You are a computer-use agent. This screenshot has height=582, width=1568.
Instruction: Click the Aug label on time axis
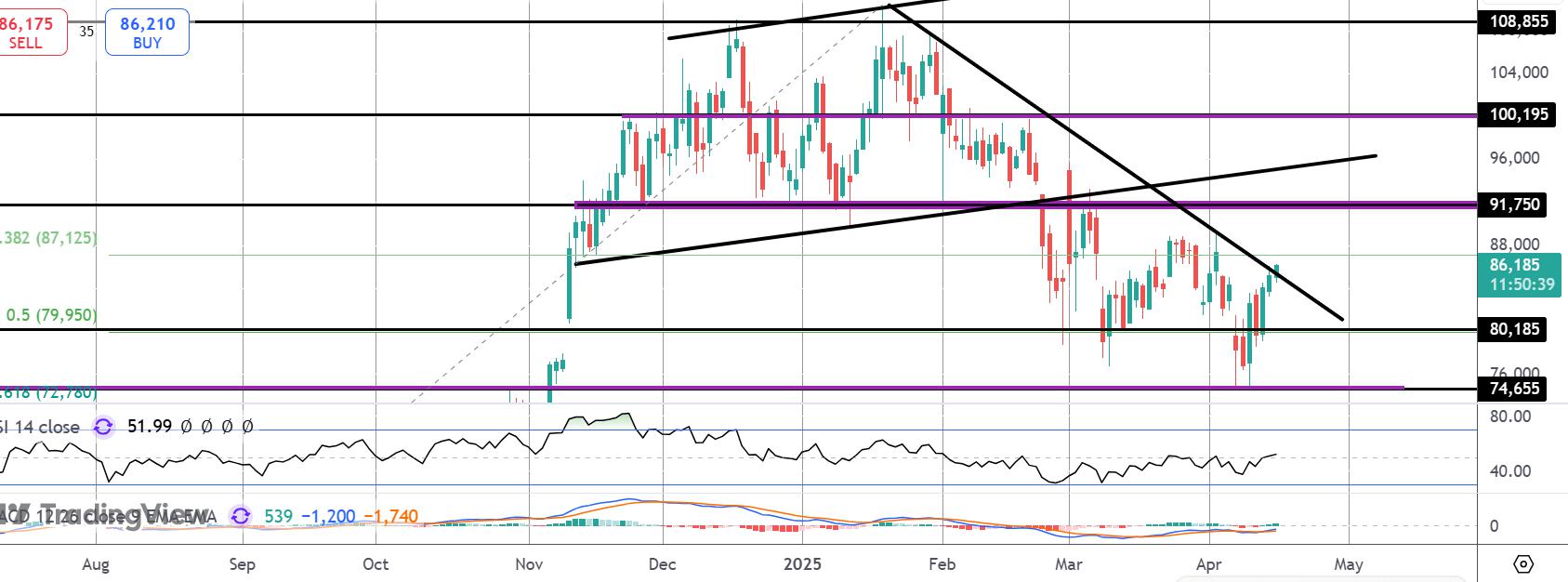coord(96,564)
